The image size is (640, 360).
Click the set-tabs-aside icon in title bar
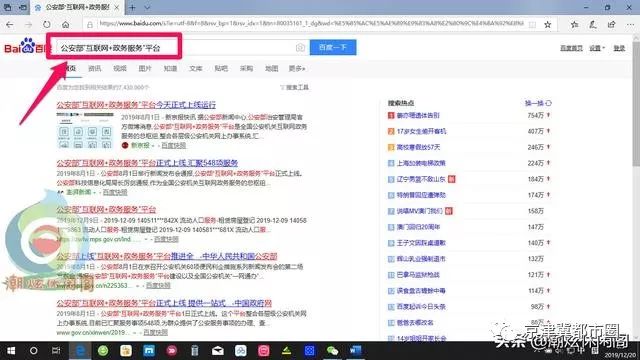[x=23, y=7]
